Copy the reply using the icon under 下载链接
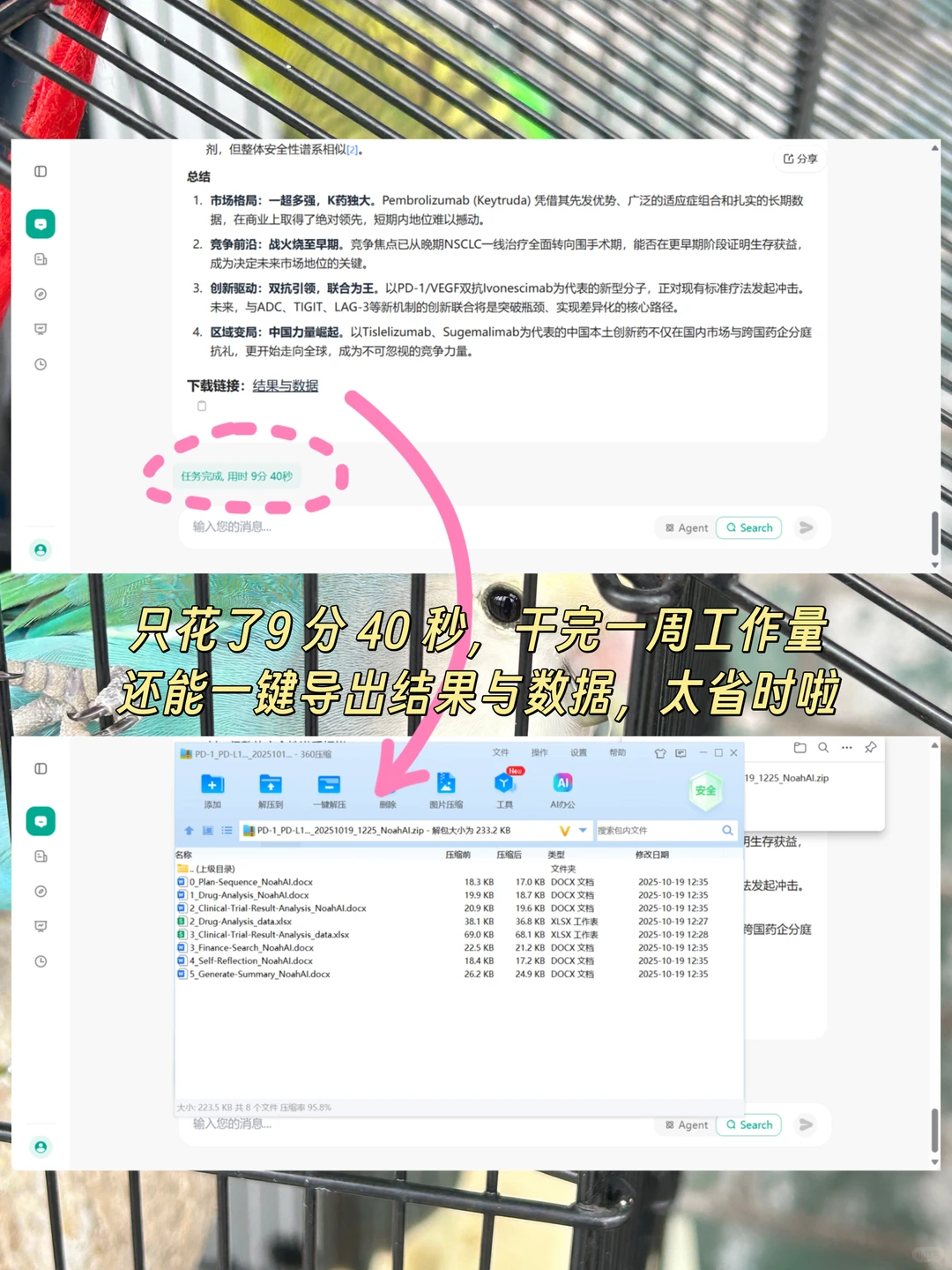Image resolution: width=952 pixels, height=1270 pixels. pyautogui.click(x=202, y=406)
